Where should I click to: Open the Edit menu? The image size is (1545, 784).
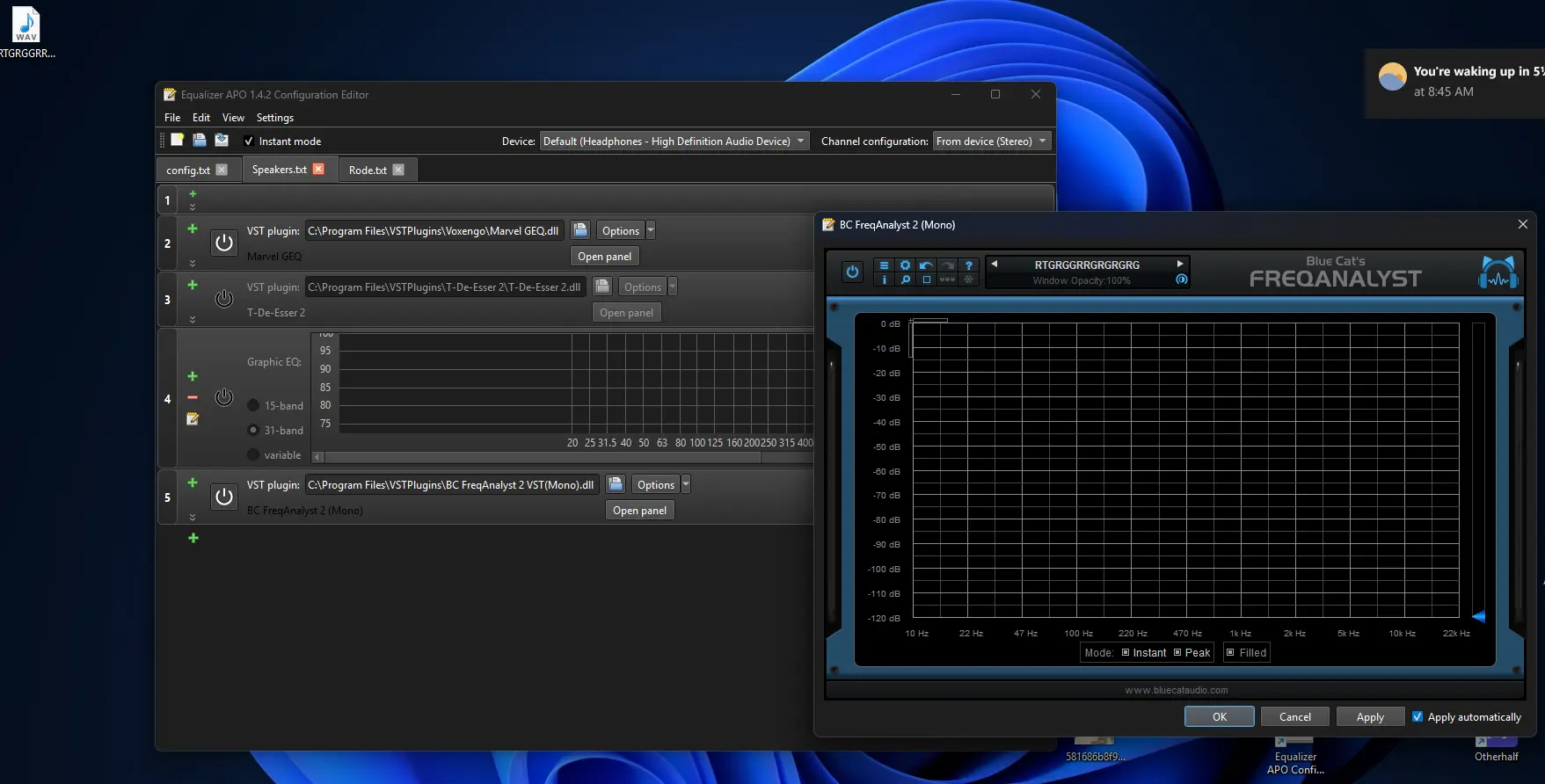(201, 118)
